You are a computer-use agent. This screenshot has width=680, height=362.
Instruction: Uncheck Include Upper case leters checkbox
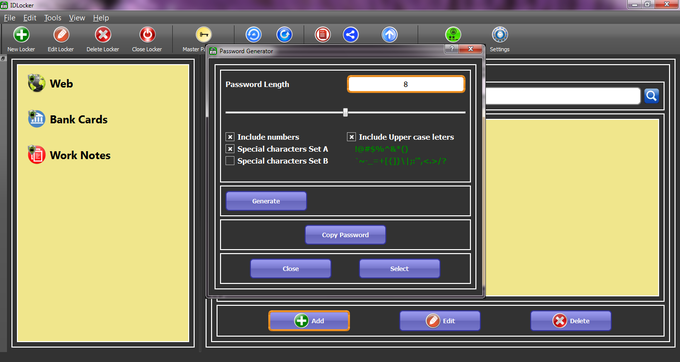click(x=351, y=137)
